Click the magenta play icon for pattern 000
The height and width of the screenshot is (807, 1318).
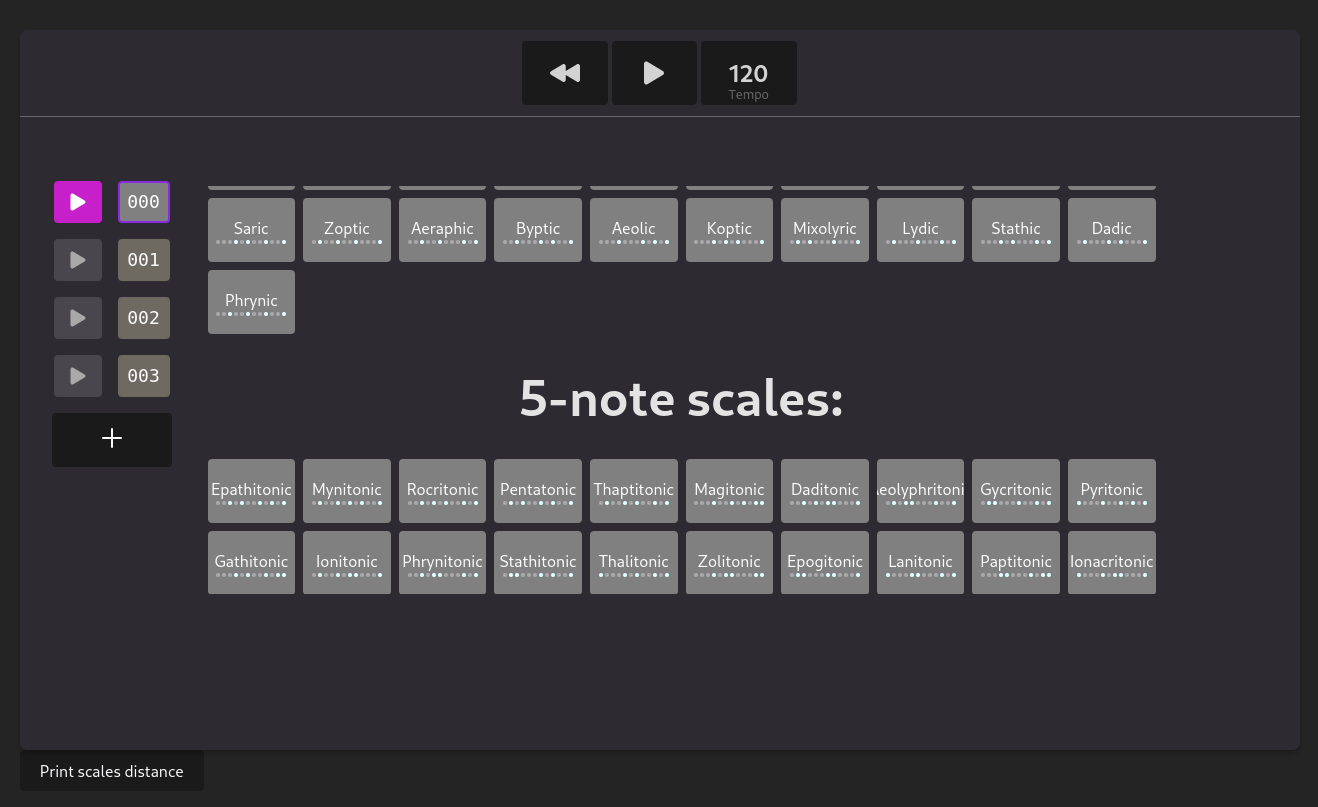78,202
